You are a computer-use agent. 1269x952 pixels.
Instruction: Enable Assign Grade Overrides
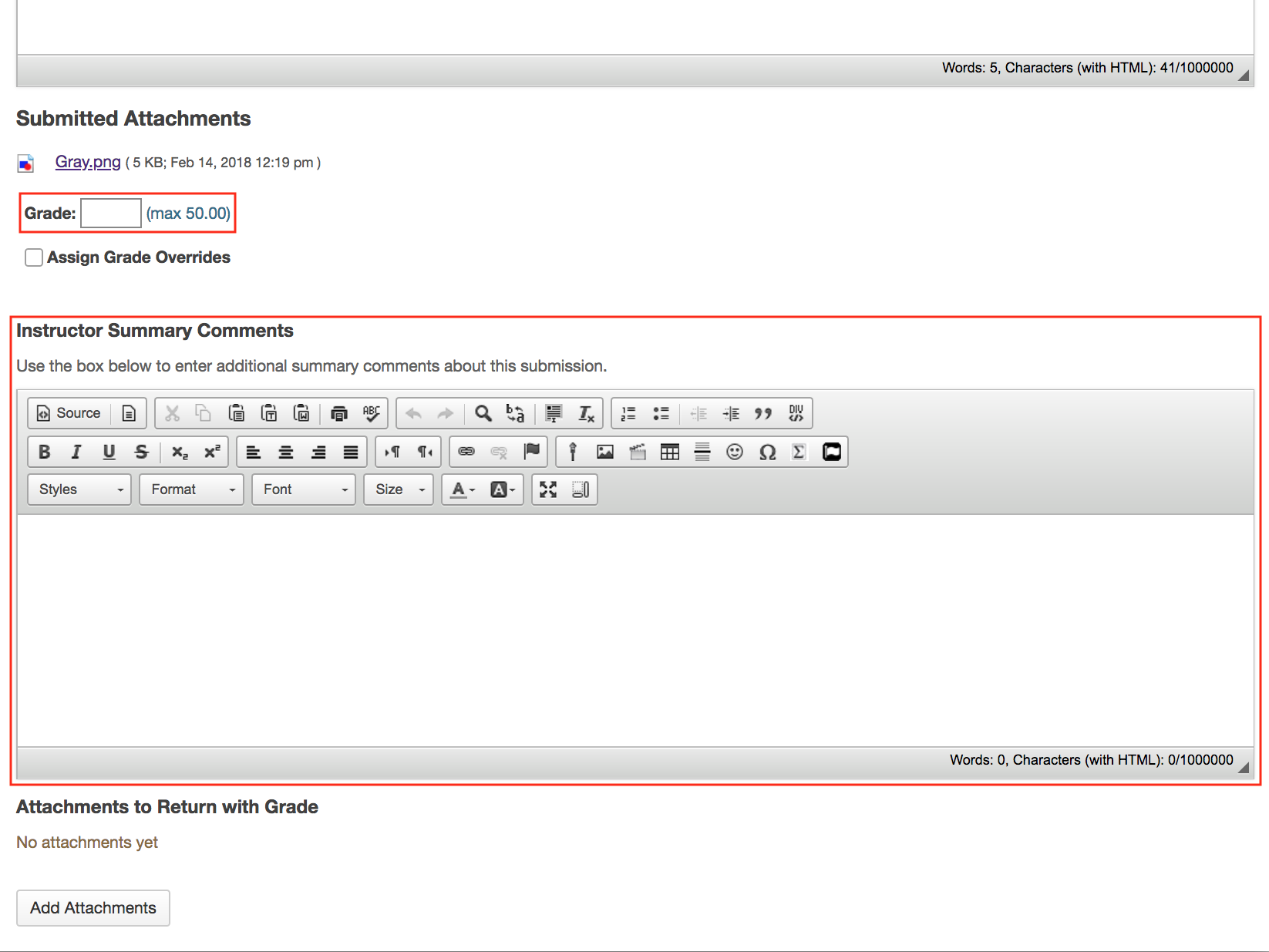click(x=33, y=257)
